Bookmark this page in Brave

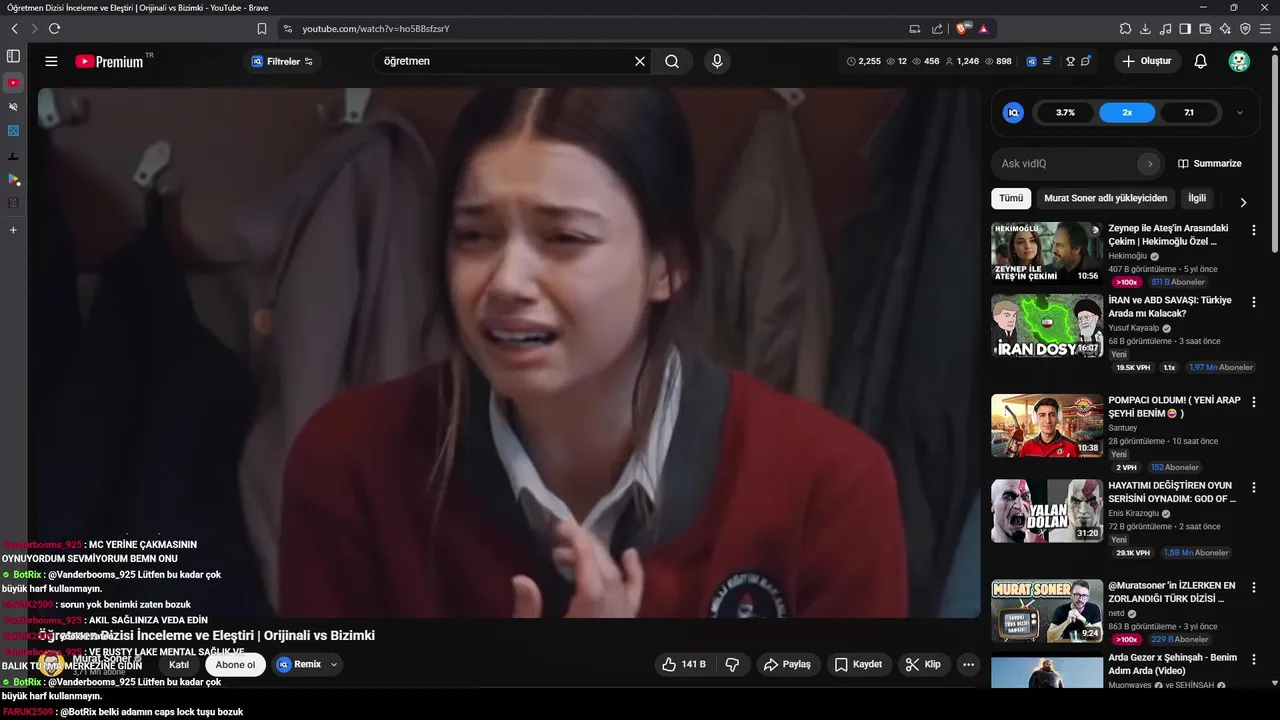(x=262, y=29)
